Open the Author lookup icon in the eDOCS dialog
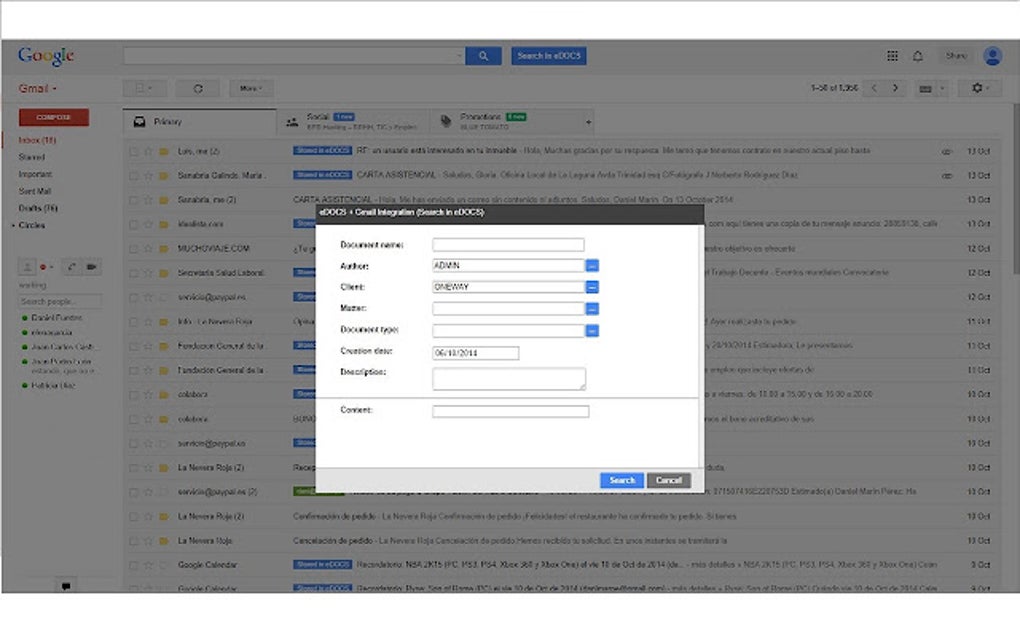Viewport: 1020px width, 638px height. (x=594, y=265)
